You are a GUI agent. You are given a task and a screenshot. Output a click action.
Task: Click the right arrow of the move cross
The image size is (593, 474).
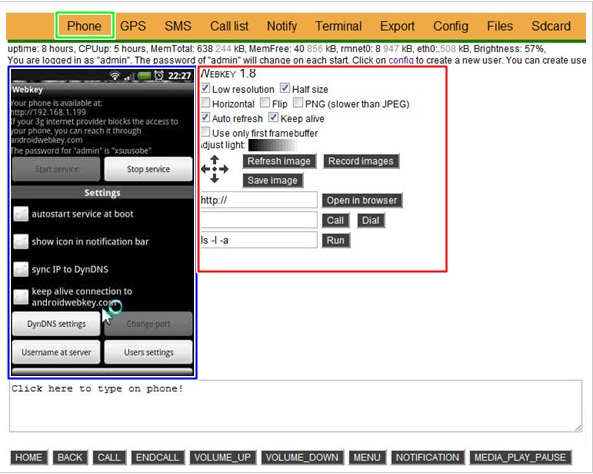click(x=224, y=169)
